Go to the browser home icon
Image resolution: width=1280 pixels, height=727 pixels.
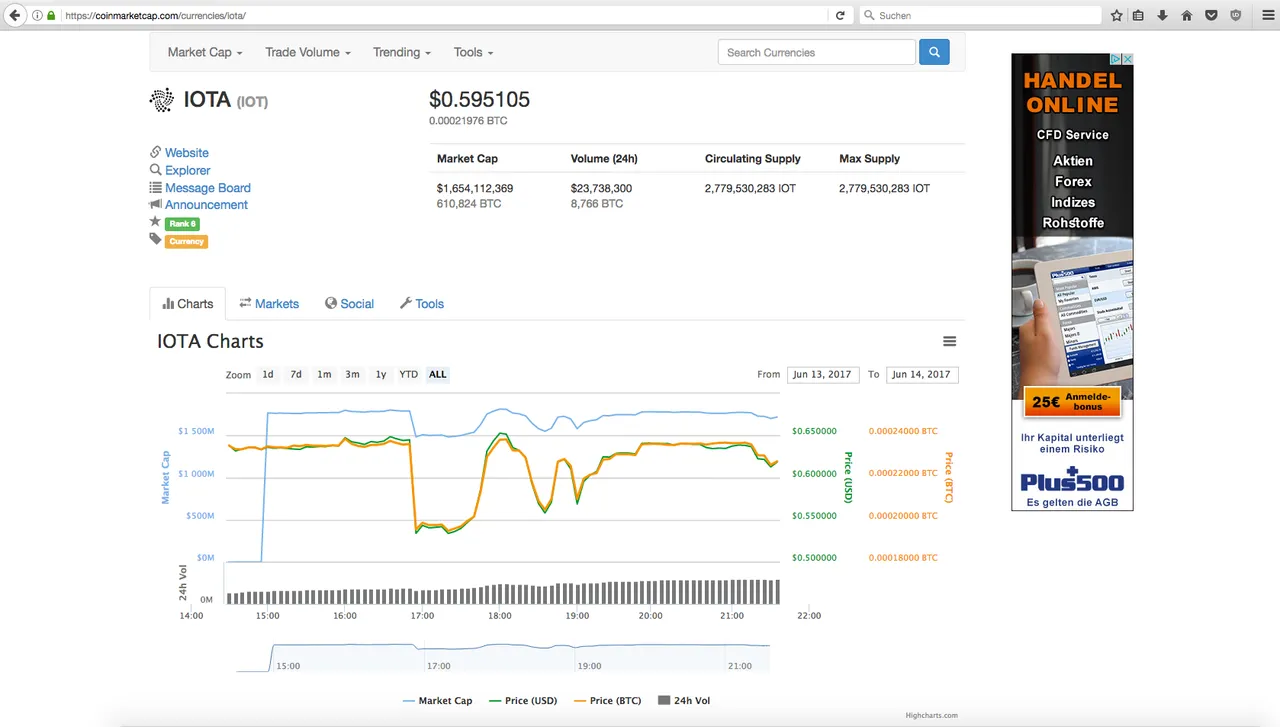(1187, 15)
